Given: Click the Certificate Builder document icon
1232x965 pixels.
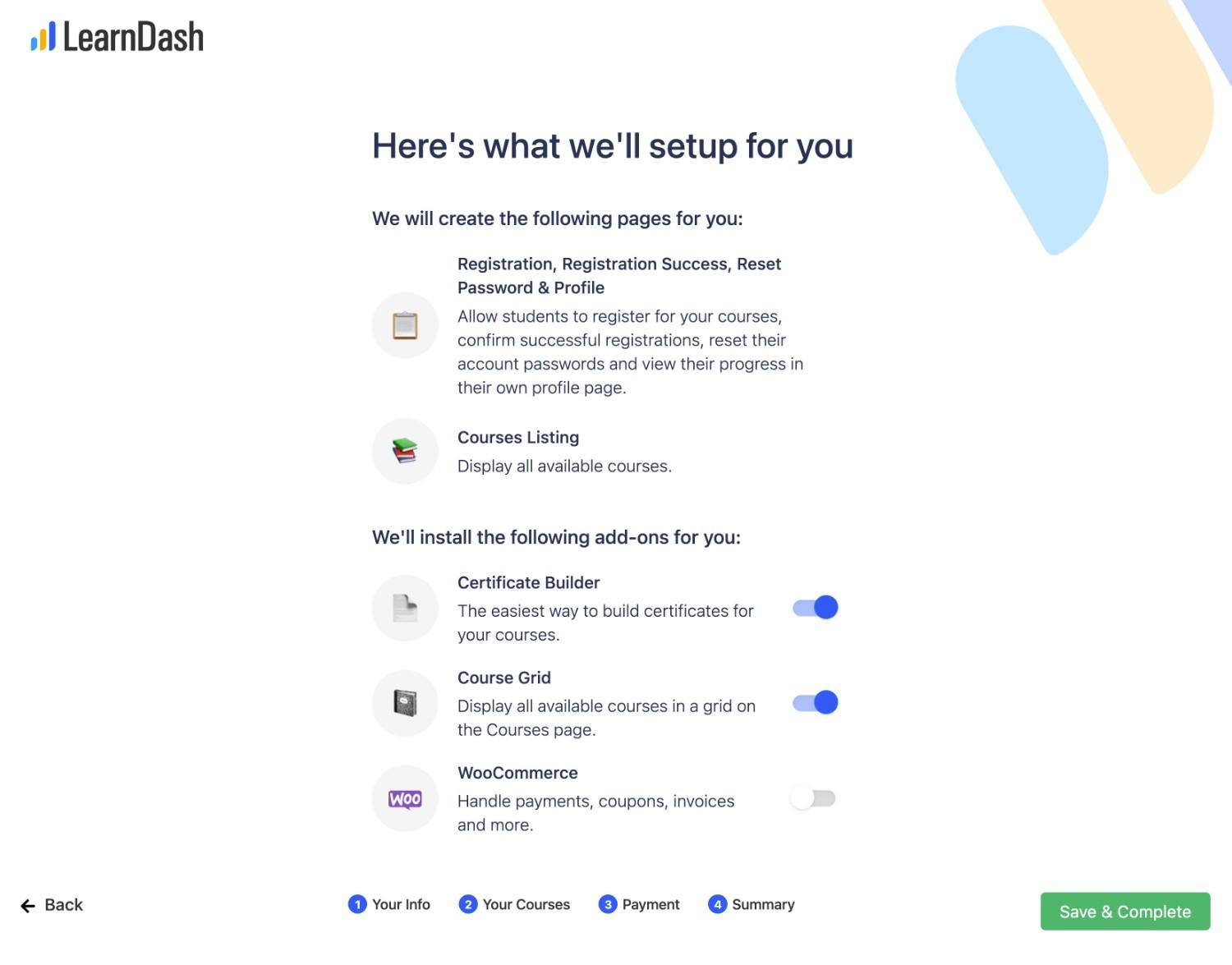Looking at the screenshot, I should click(x=405, y=608).
